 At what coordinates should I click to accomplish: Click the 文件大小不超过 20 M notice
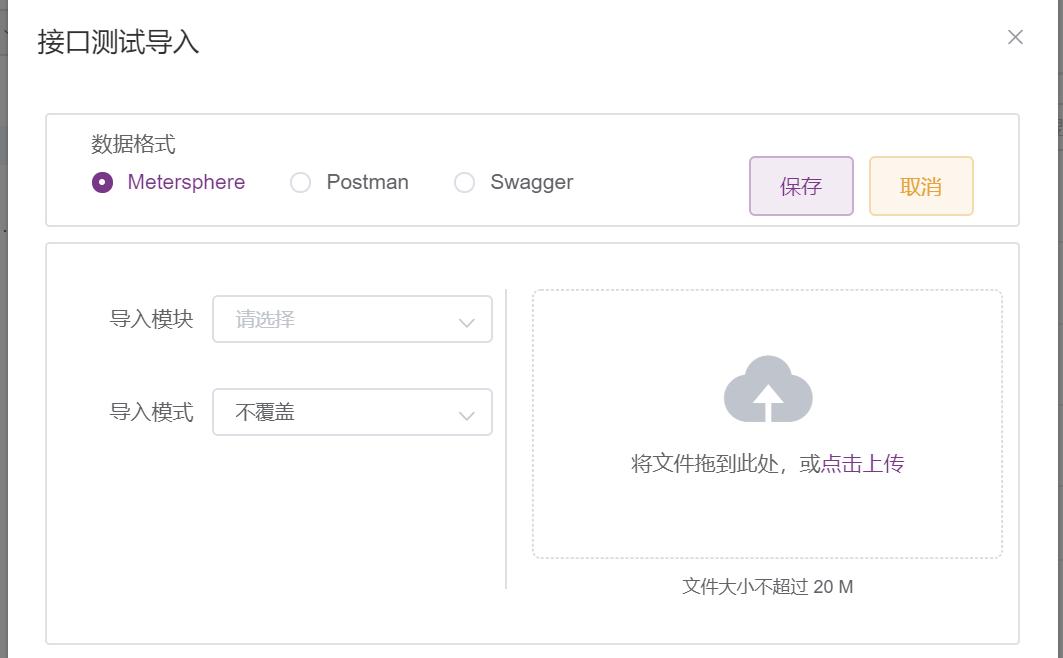pos(767,586)
